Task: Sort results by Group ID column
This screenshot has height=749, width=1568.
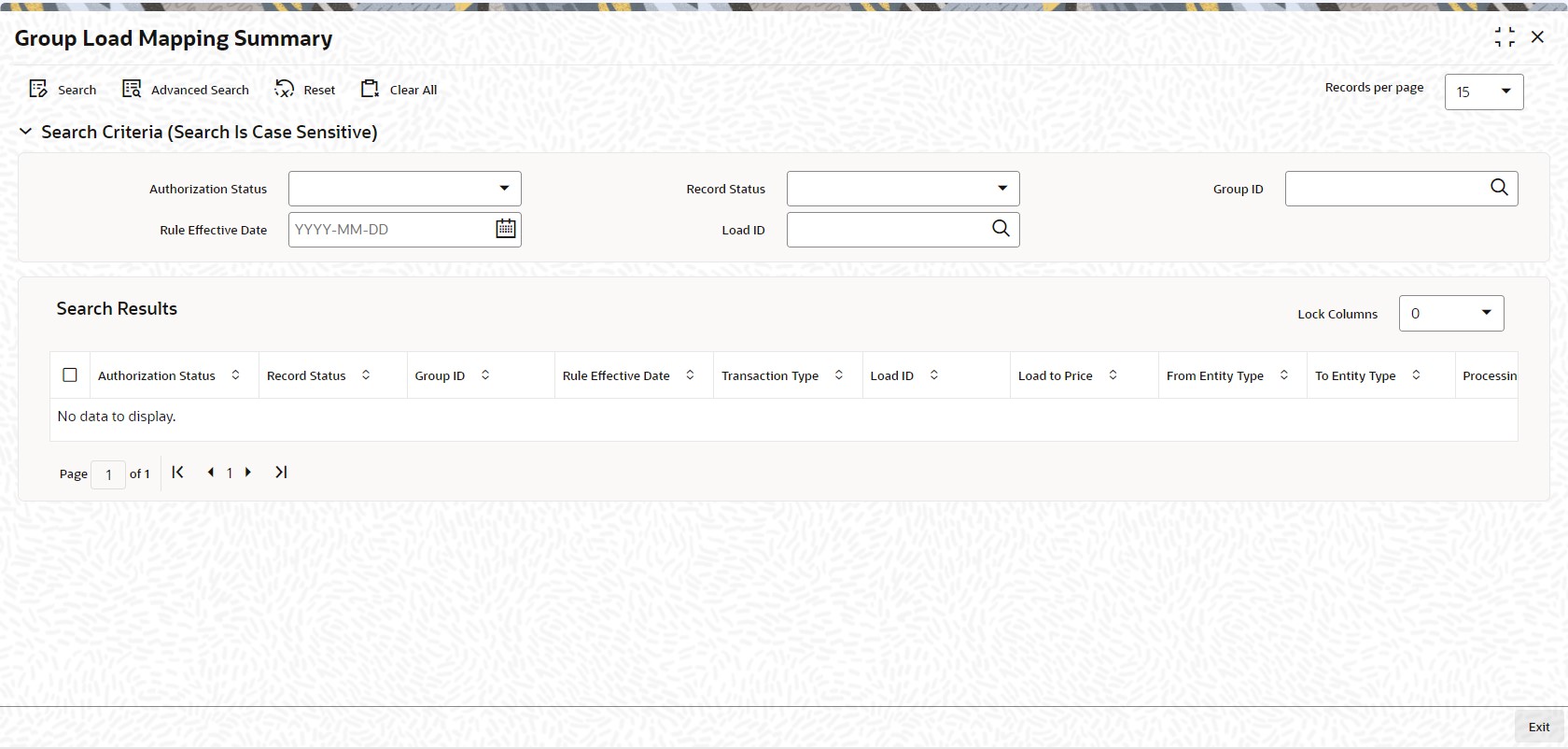Action: 485,375
